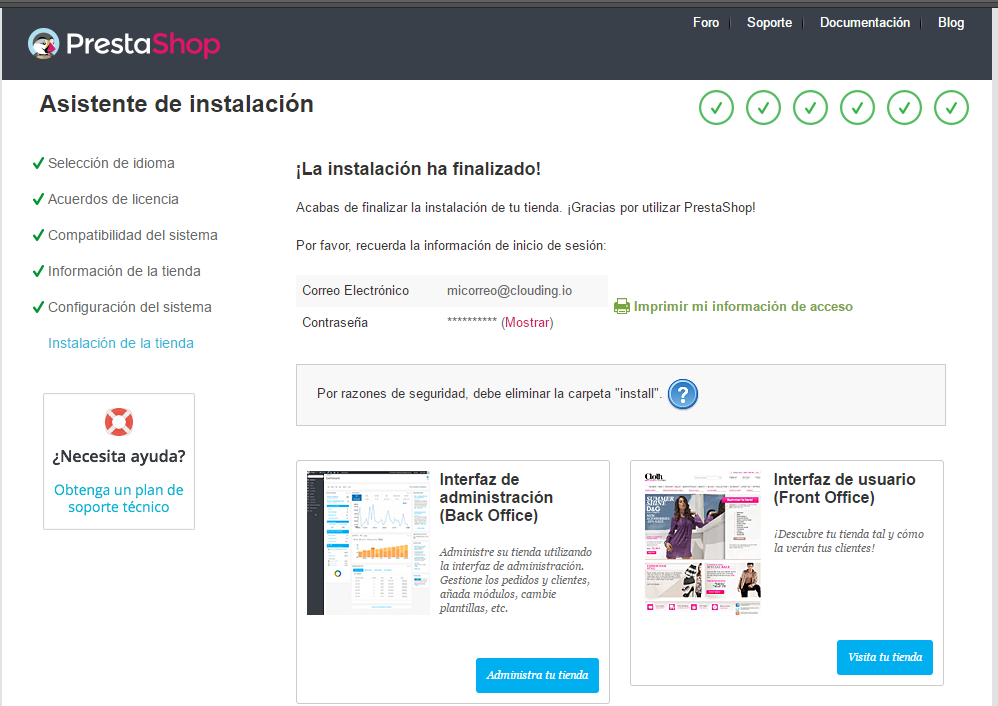This screenshot has height=706, width=998.
Task: Click the first green progress check circle
Action: [716, 108]
